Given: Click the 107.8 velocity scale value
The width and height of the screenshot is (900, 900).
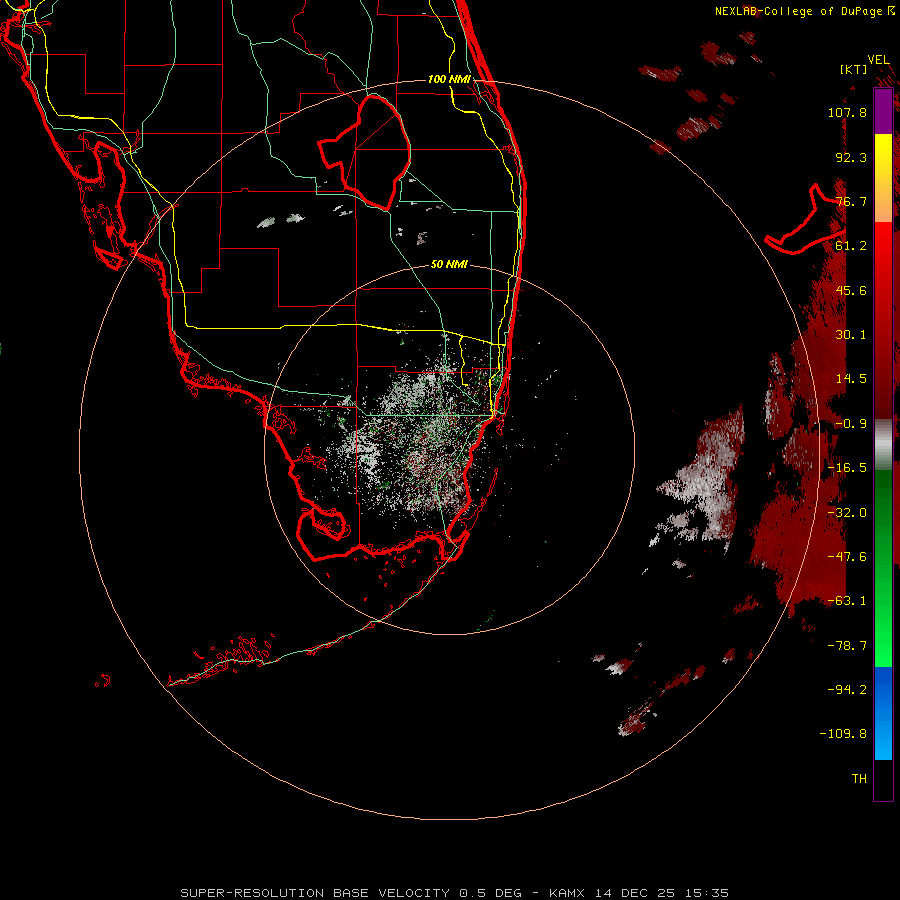Looking at the screenshot, I should click(x=847, y=112).
